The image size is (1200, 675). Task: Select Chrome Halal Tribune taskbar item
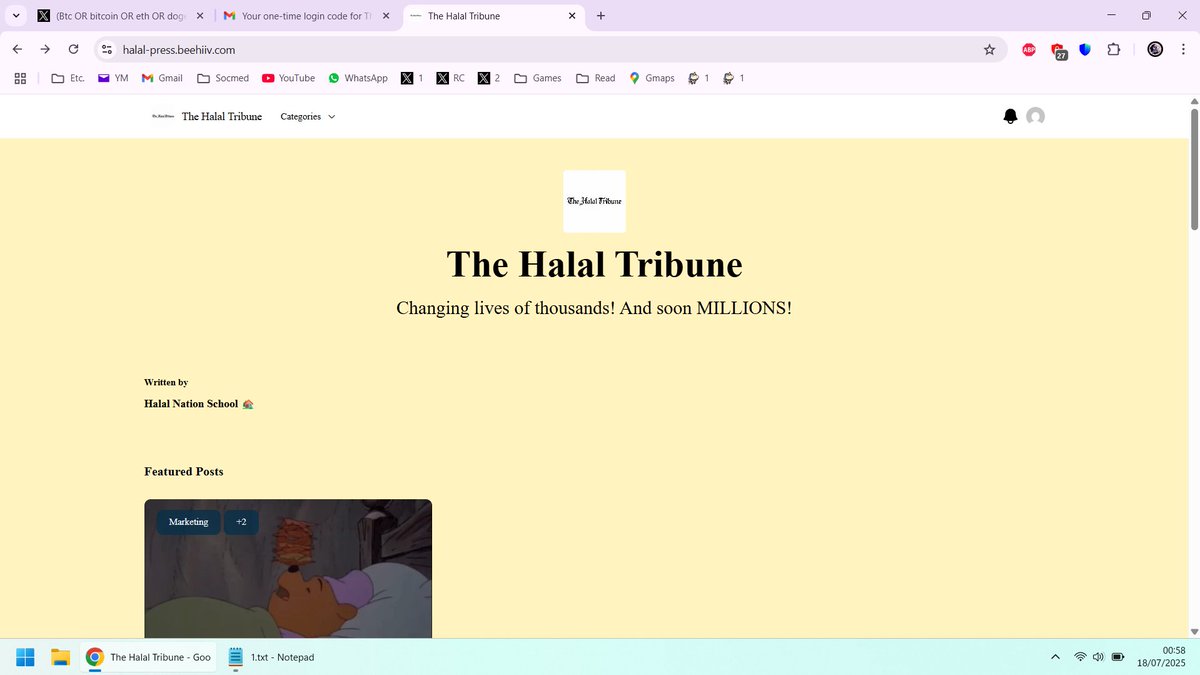click(x=148, y=657)
